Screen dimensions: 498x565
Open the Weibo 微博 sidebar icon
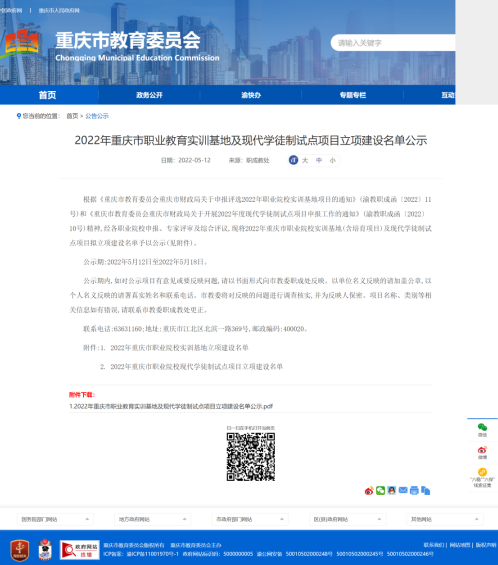coord(482,452)
